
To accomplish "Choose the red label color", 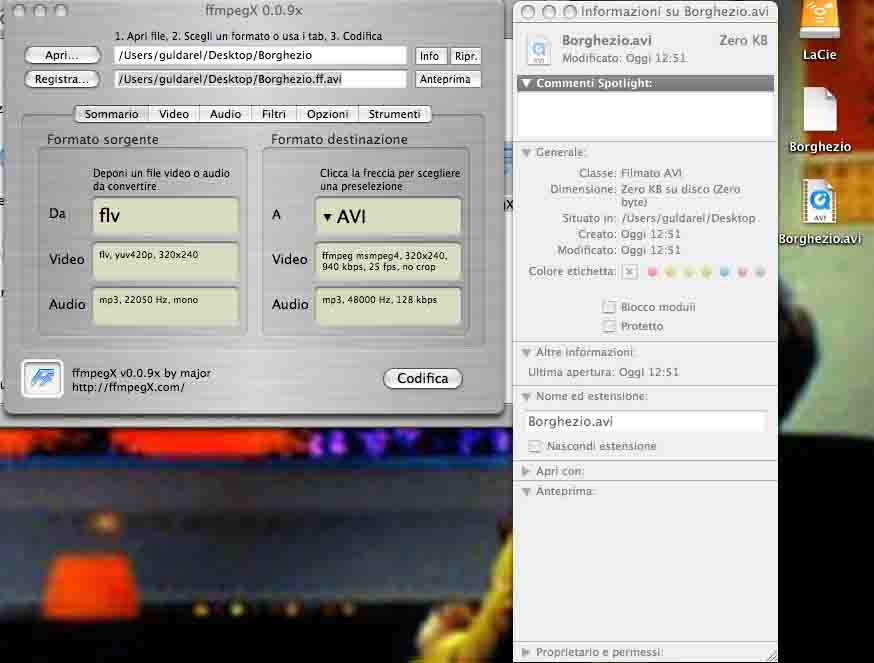I will (652, 272).
